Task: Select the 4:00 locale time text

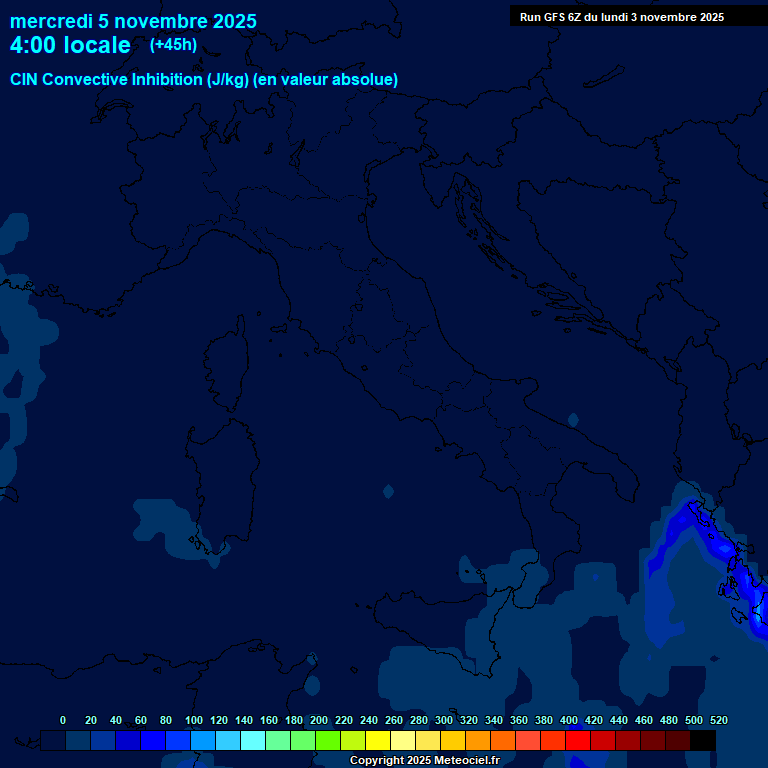Action: [x=70, y=45]
